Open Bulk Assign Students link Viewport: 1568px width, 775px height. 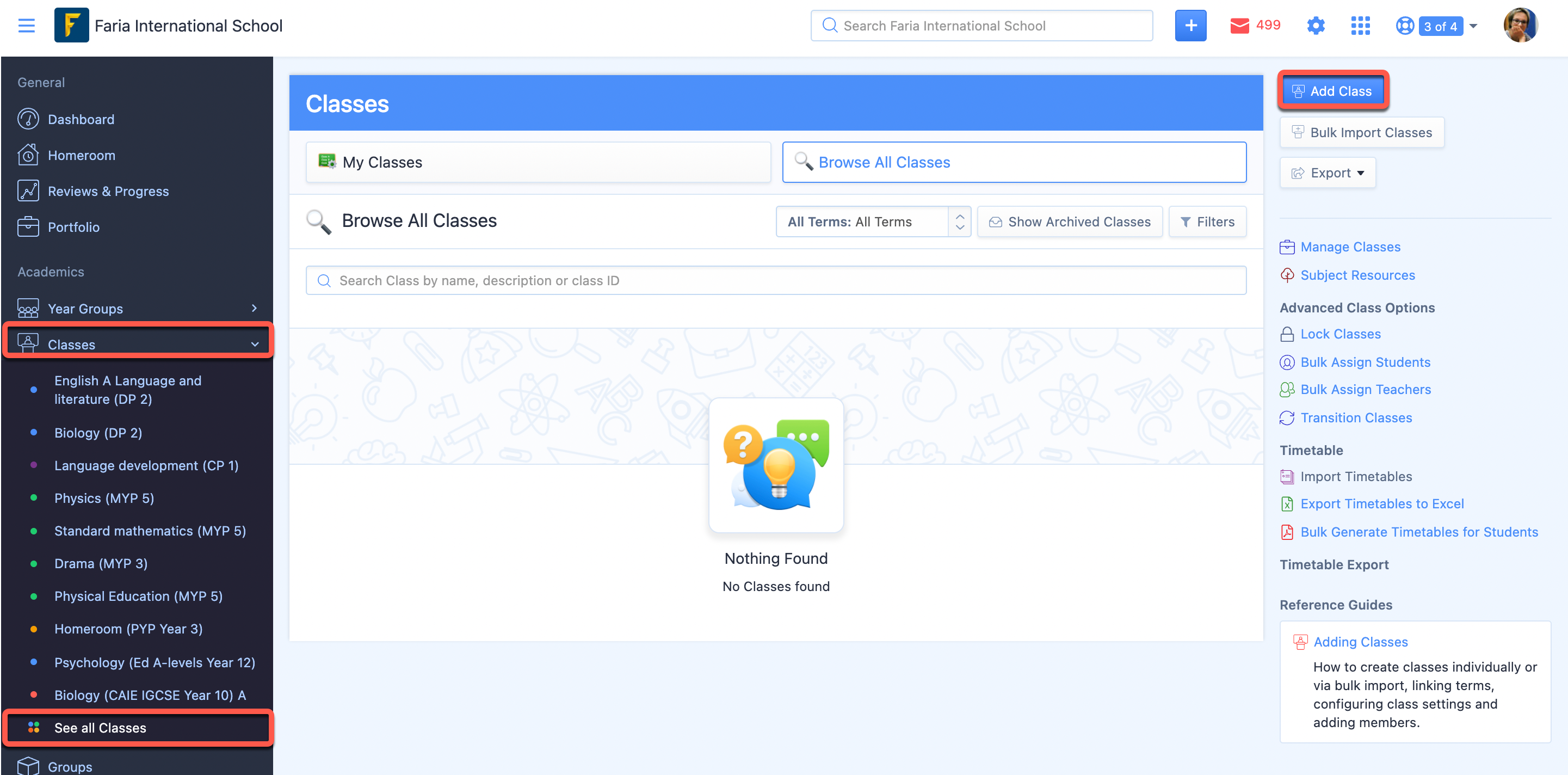1365,362
